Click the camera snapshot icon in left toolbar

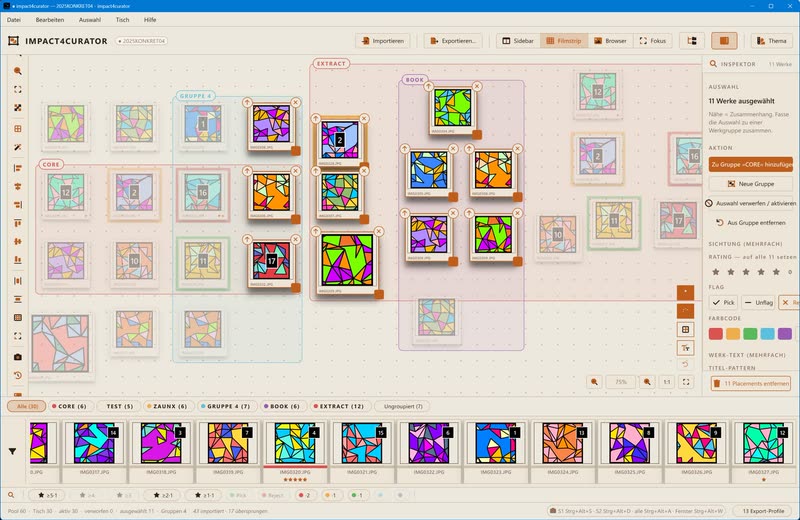[x=17, y=357]
